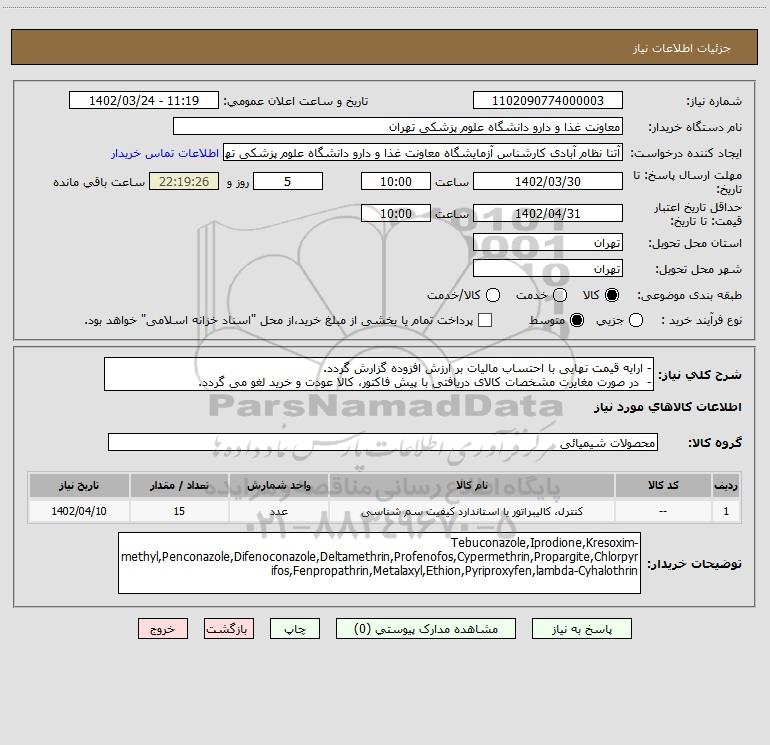
Task: Click price validity hour 10:00 field
Action: click(396, 213)
